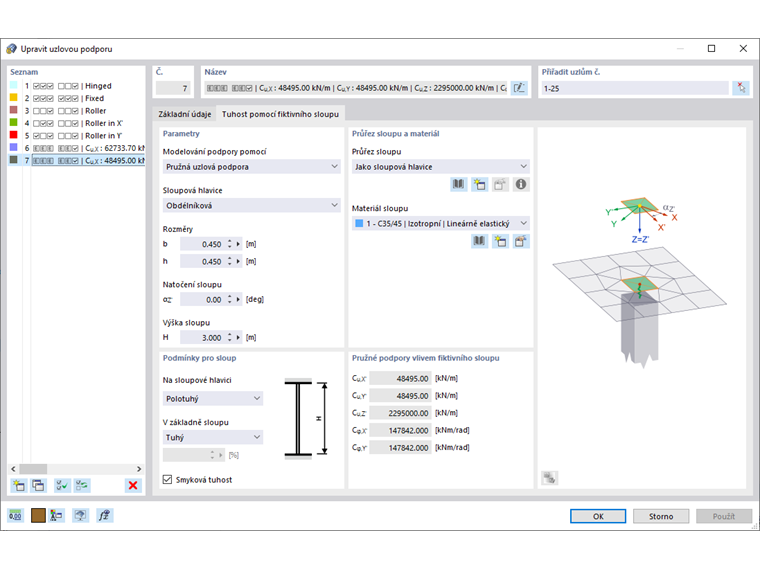Click the Cφ,X' value 147842.000
The image size is (760, 570).
400,430
